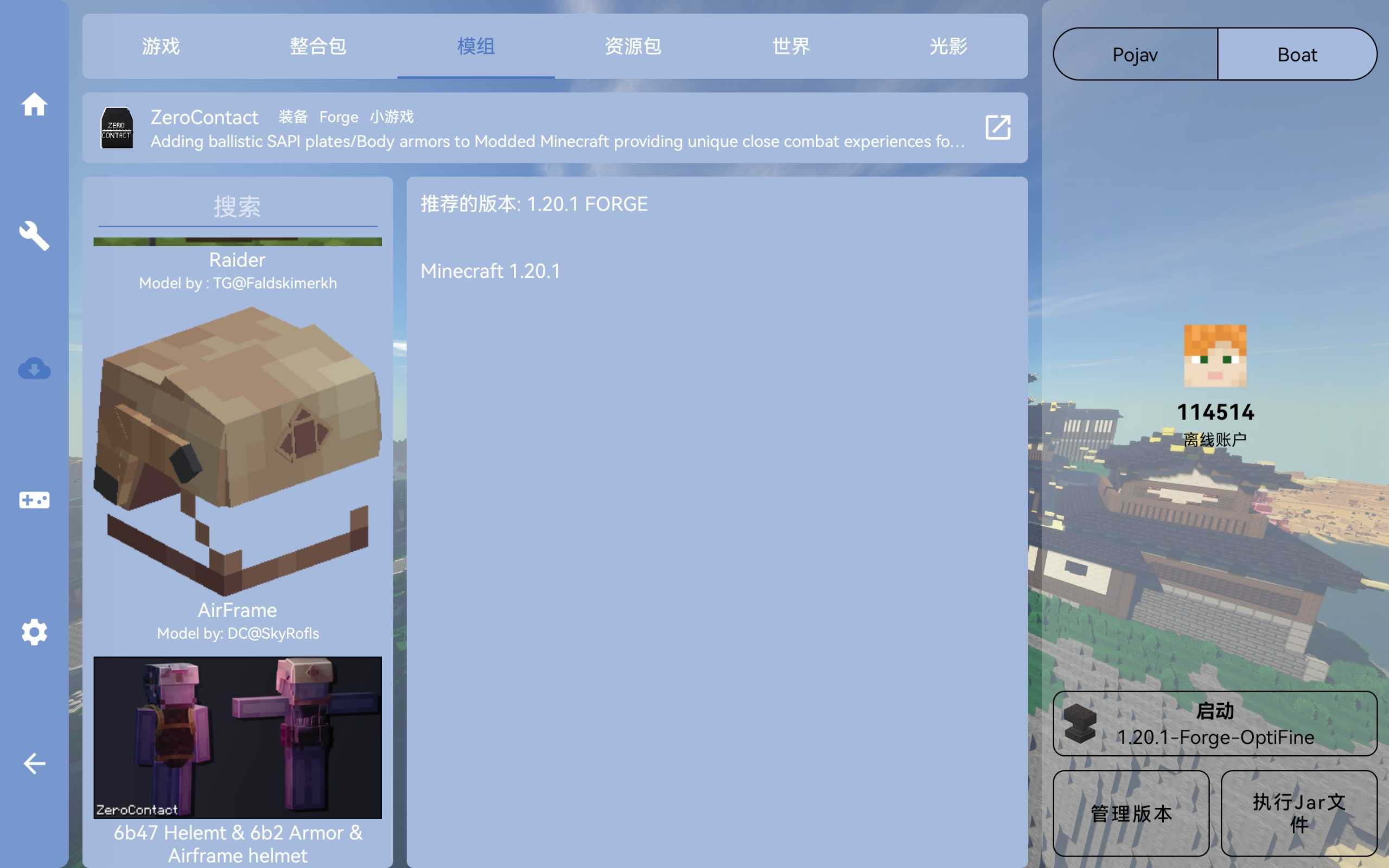
Task: Open the 光影 shaders tab
Action: click(948, 46)
